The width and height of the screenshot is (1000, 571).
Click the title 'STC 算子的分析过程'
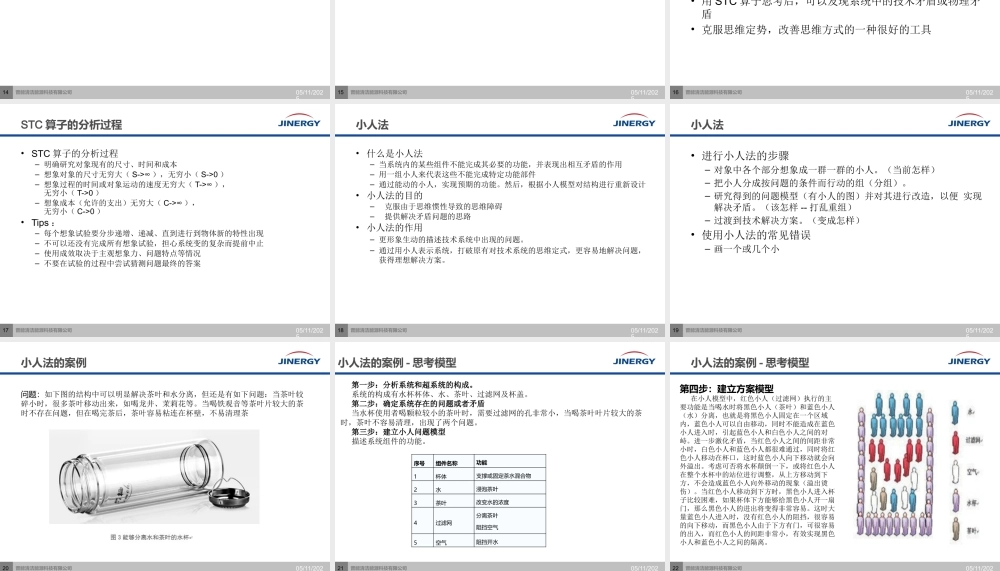71,124
